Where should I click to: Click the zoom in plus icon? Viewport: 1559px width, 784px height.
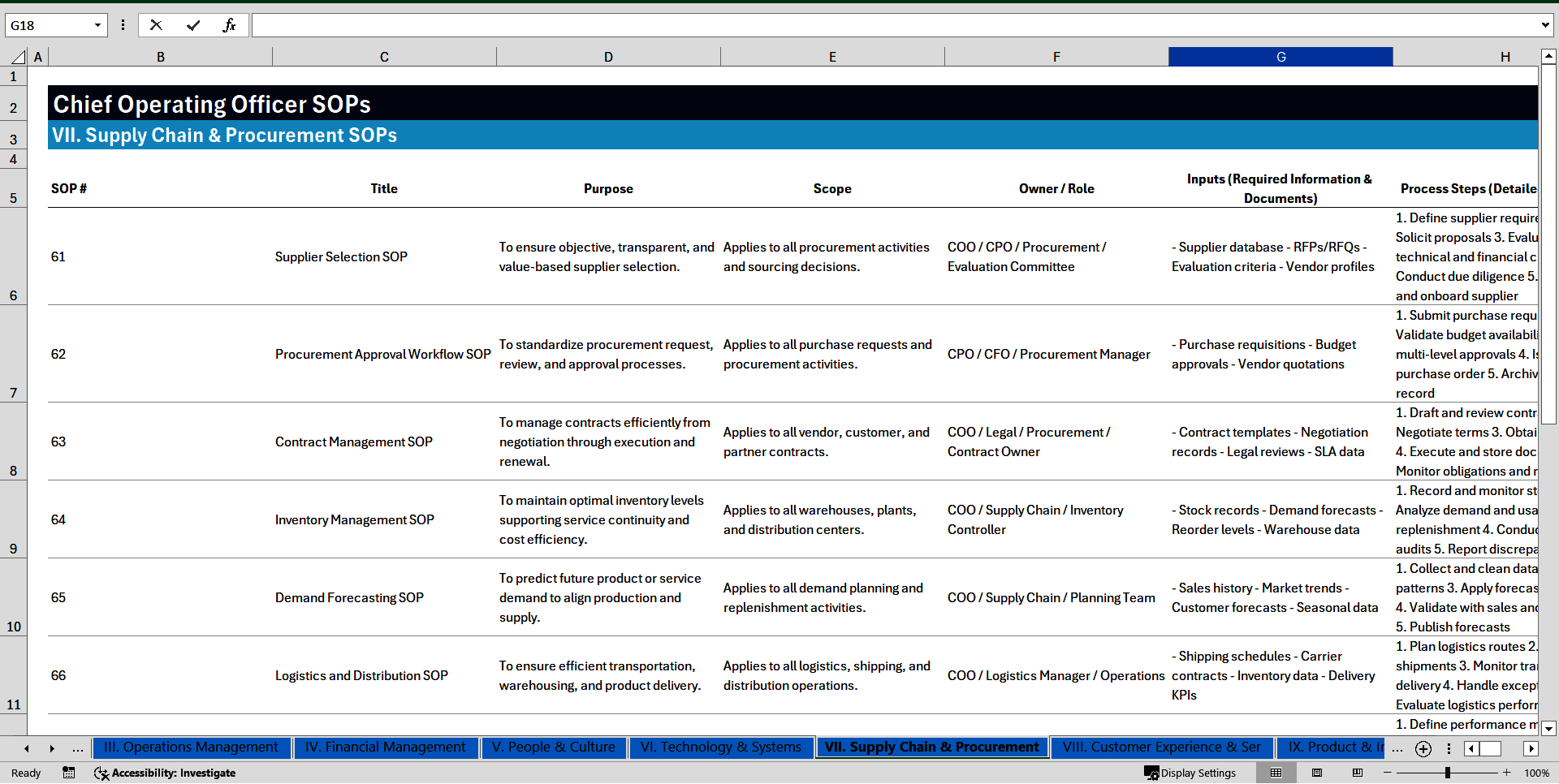click(x=1507, y=773)
